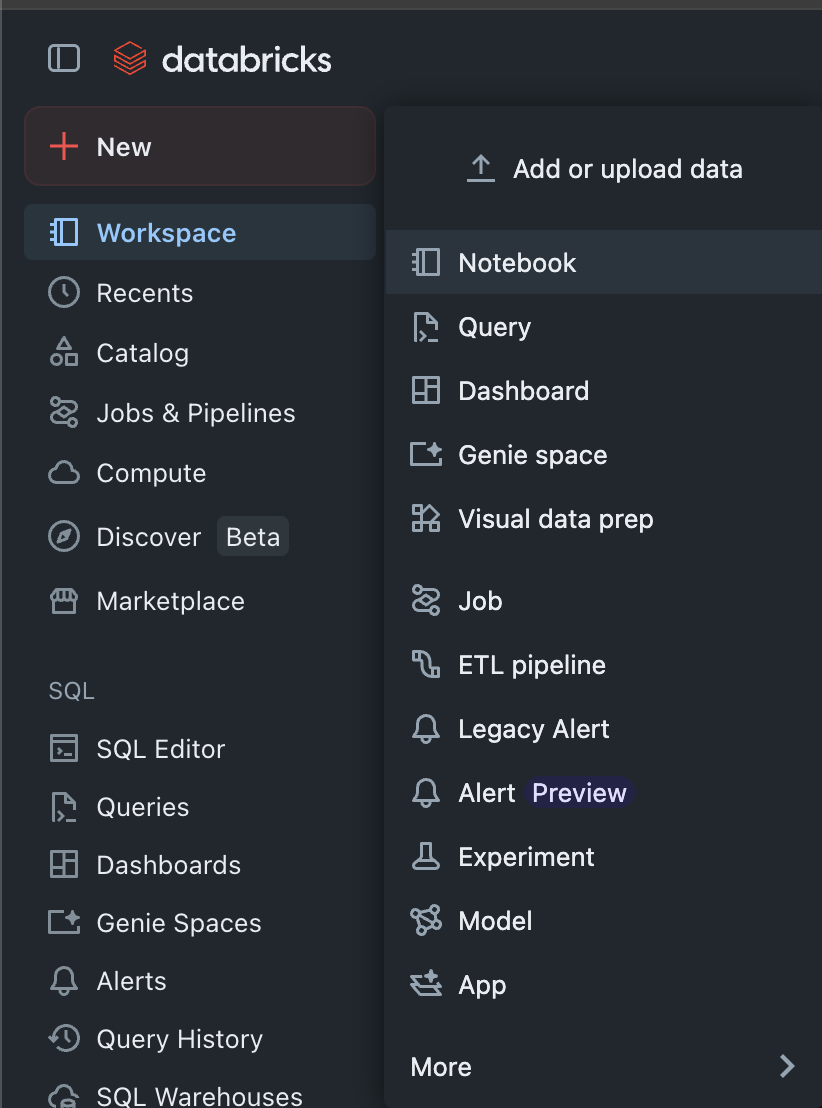
Task: Click the Dashboard grid icon in New menu
Action: pyautogui.click(x=425, y=390)
